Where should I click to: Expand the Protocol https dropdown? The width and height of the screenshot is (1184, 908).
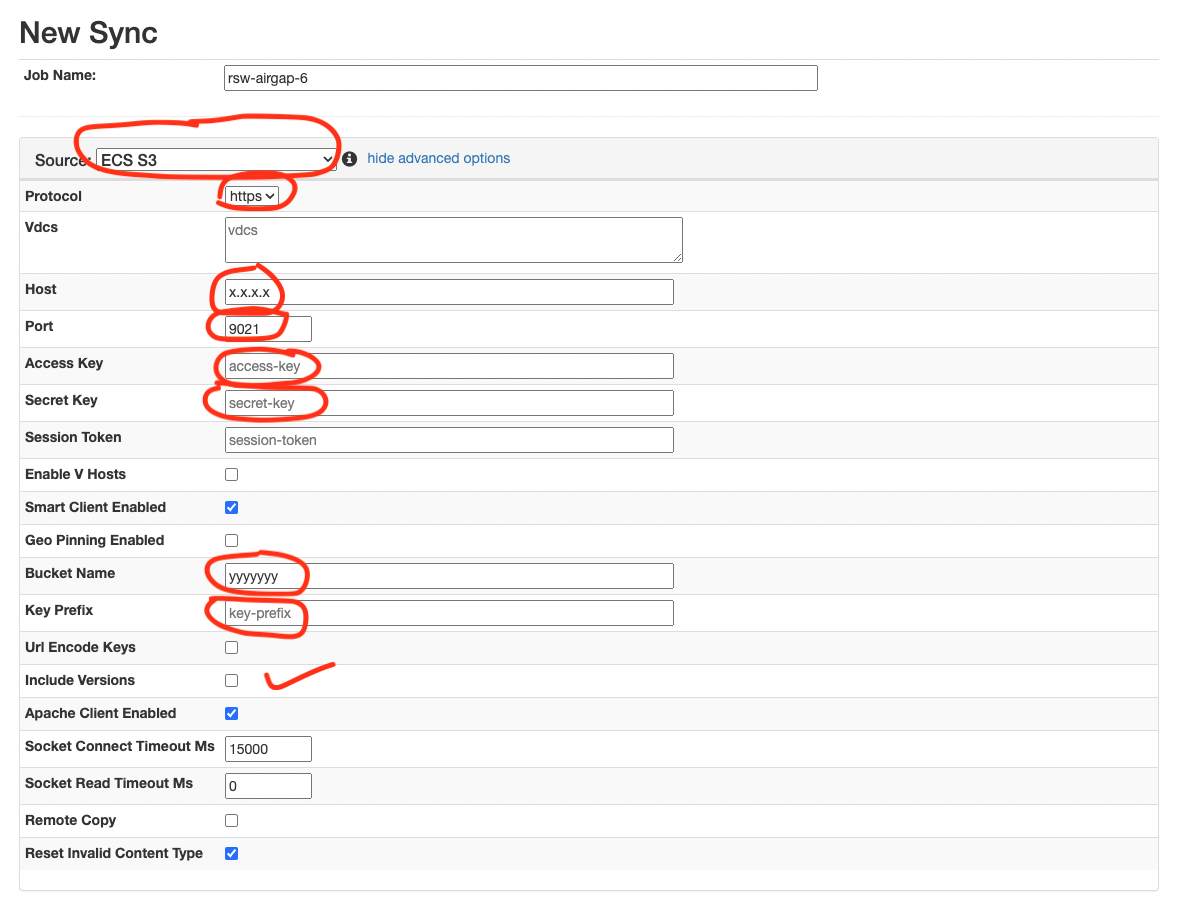point(252,196)
